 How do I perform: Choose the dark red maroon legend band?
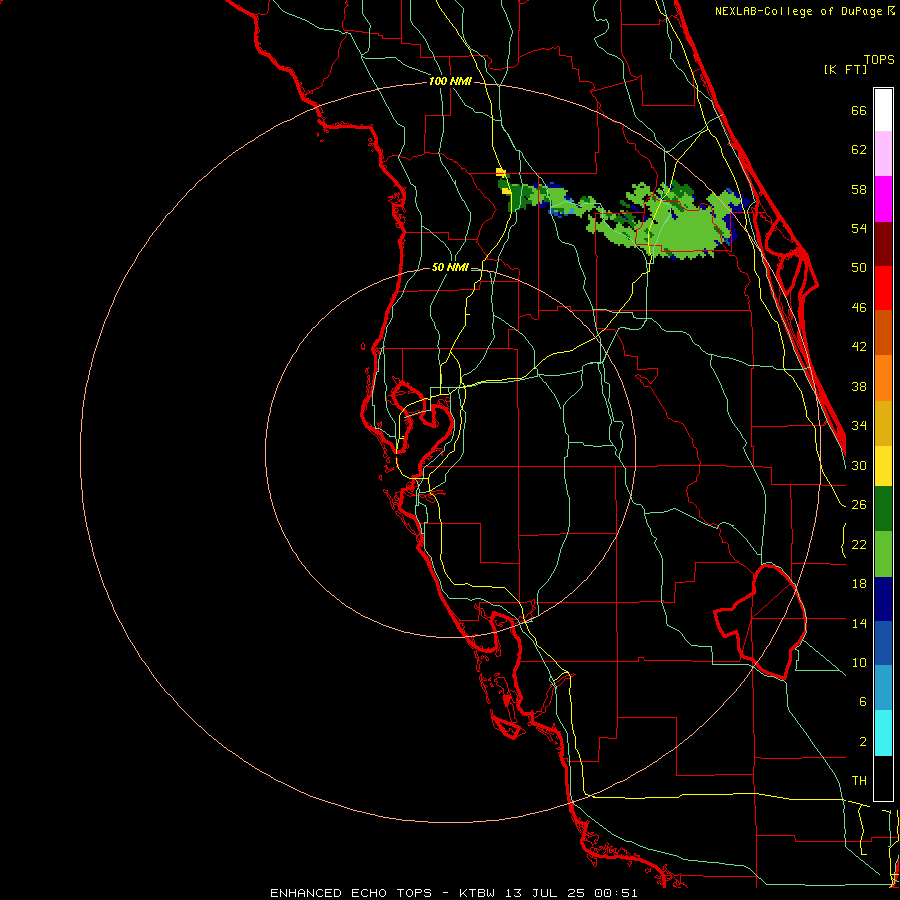point(883,244)
